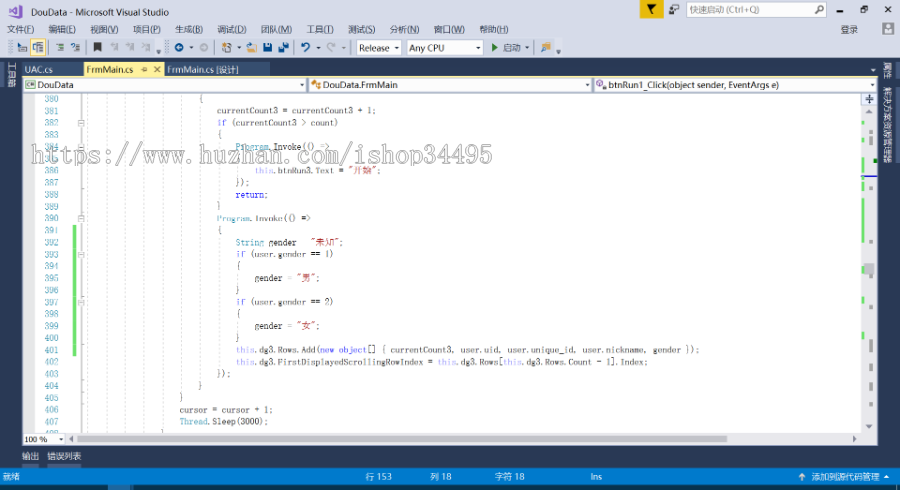Open the 属性 properties side panel

tap(888, 71)
